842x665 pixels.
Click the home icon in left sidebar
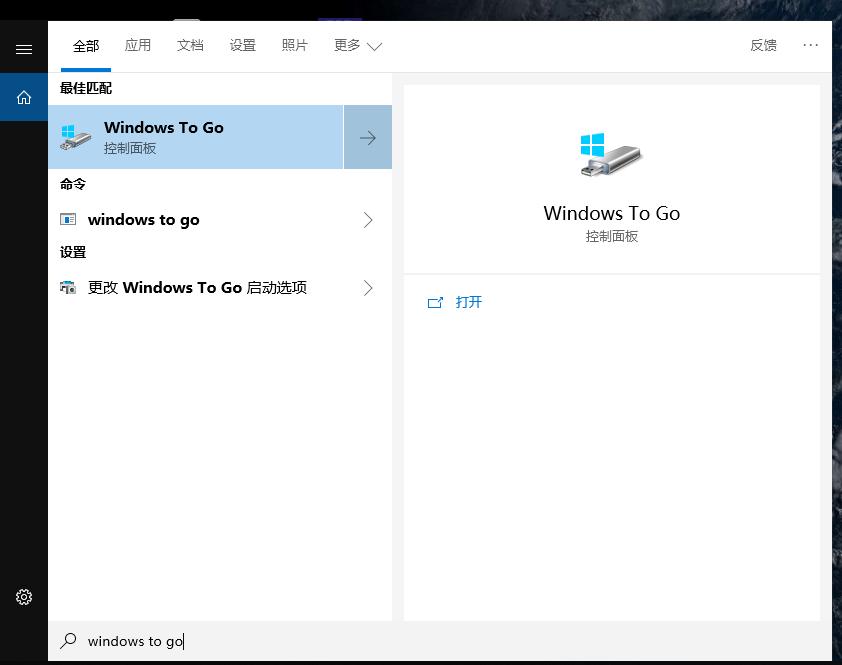click(x=23, y=97)
